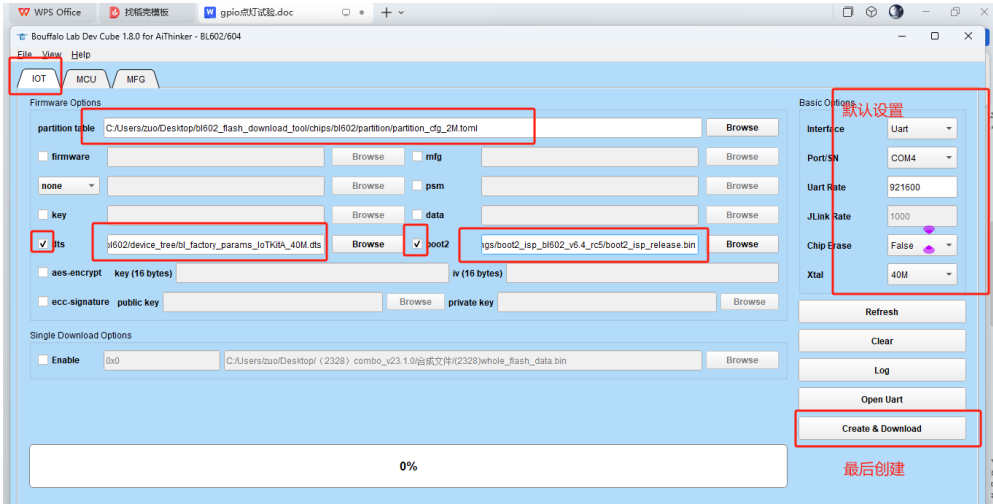Viewport: 993px width, 504px height.
Task: Click the partition table path field
Action: point(402,128)
